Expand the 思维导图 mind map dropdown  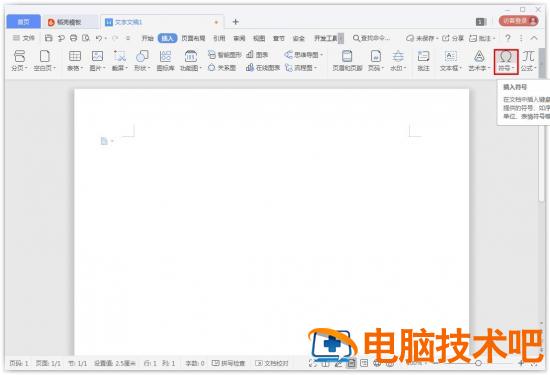coord(322,55)
